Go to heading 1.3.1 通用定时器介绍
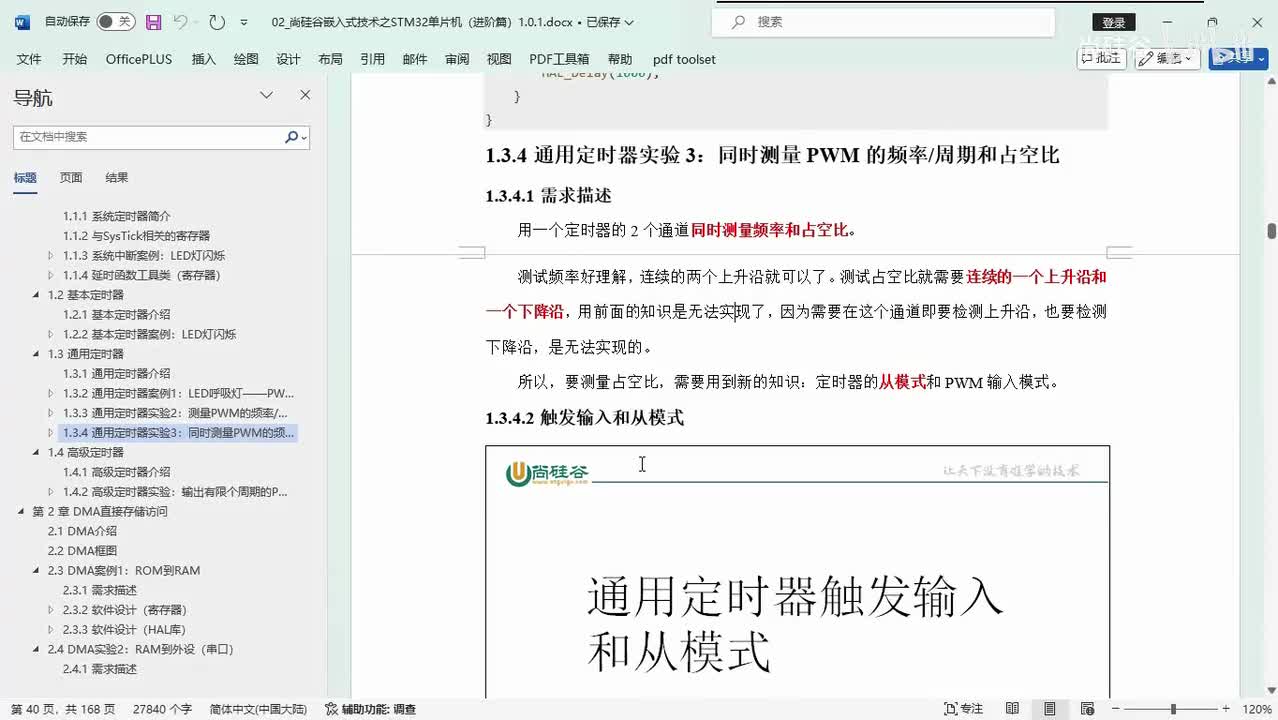 click(117, 373)
